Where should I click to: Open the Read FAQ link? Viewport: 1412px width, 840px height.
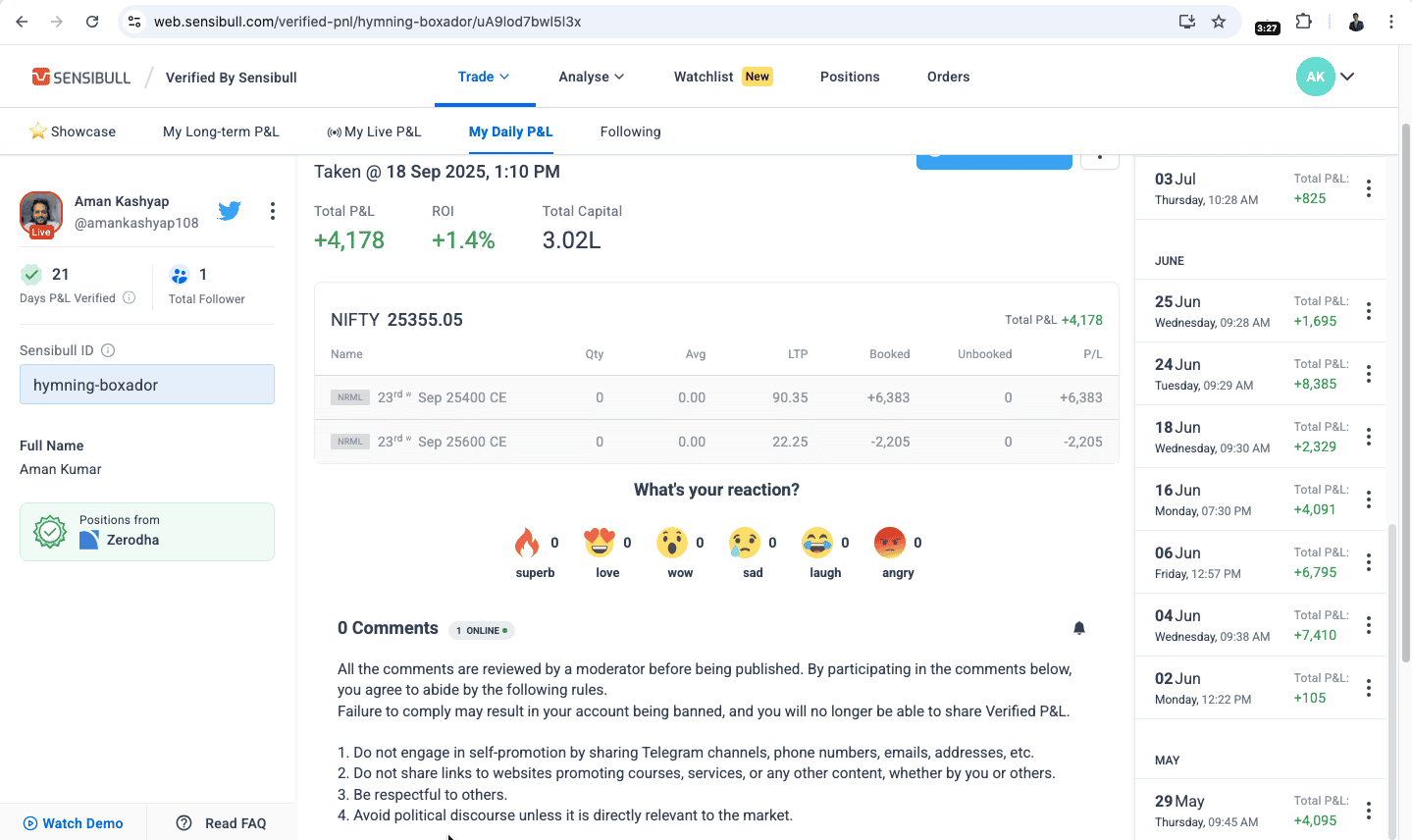point(222,823)
